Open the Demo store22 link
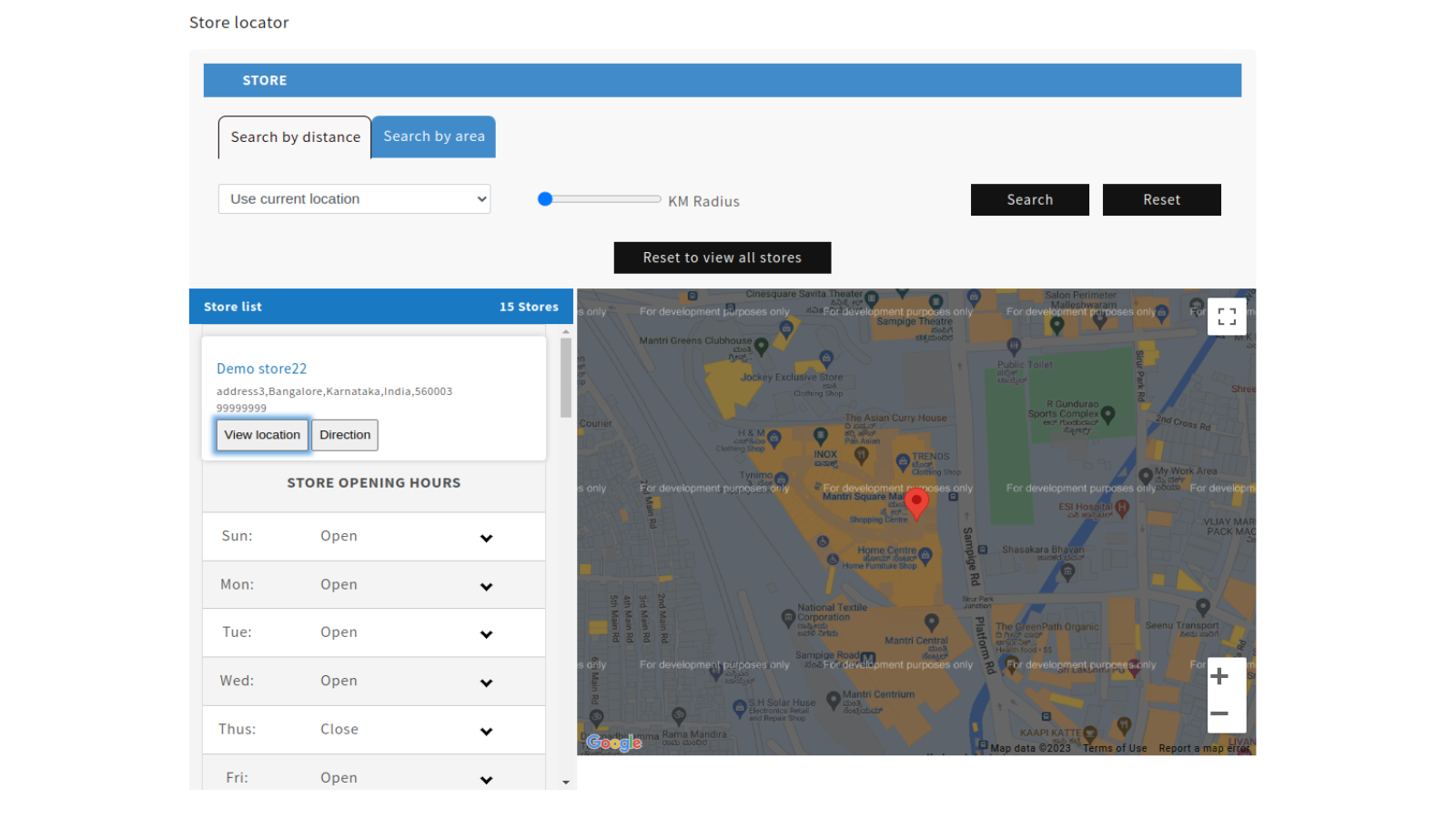 coord(261,369)
